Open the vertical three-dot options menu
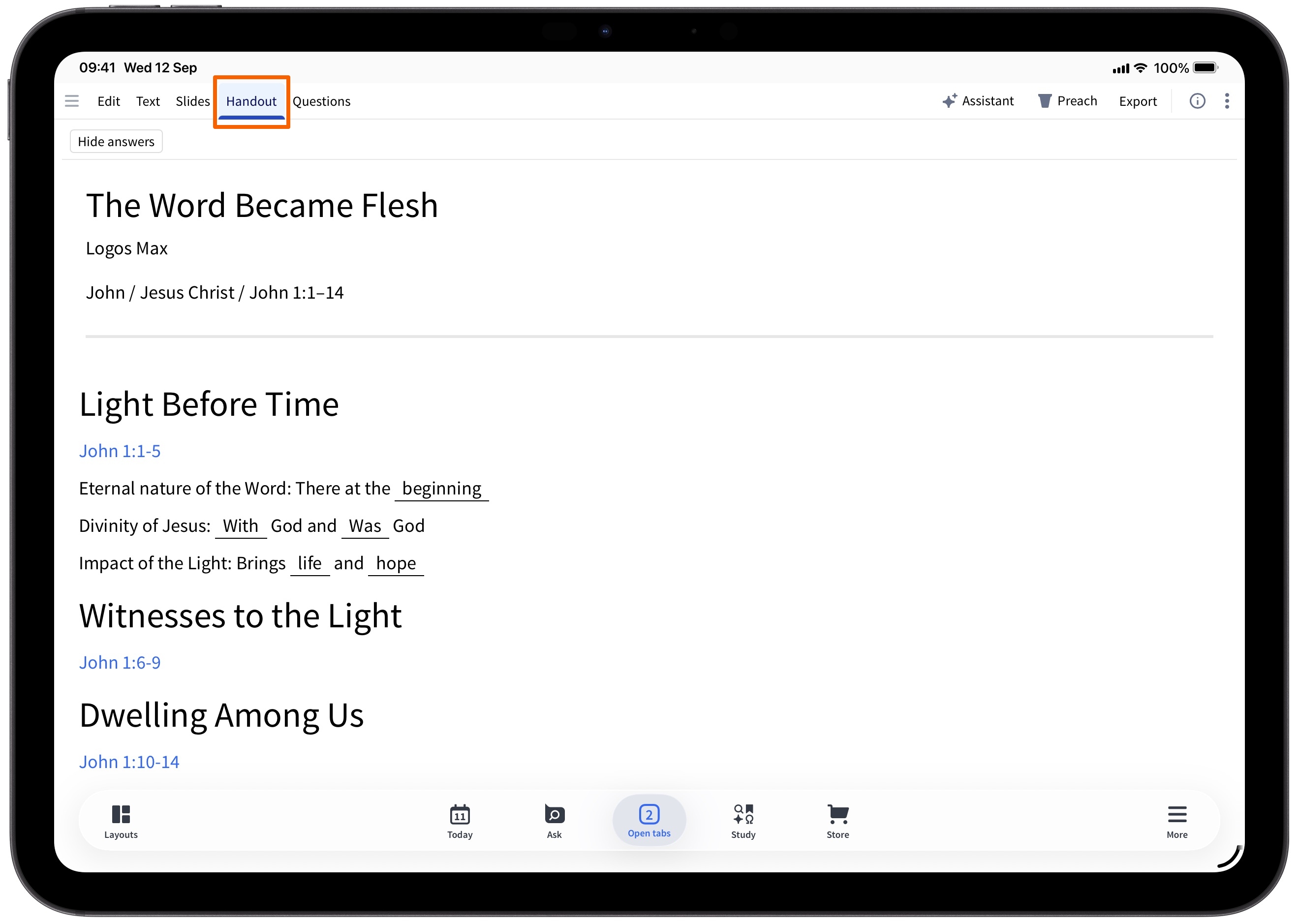This screenshot has height=924, width=1299. (x=1227, y=101)
